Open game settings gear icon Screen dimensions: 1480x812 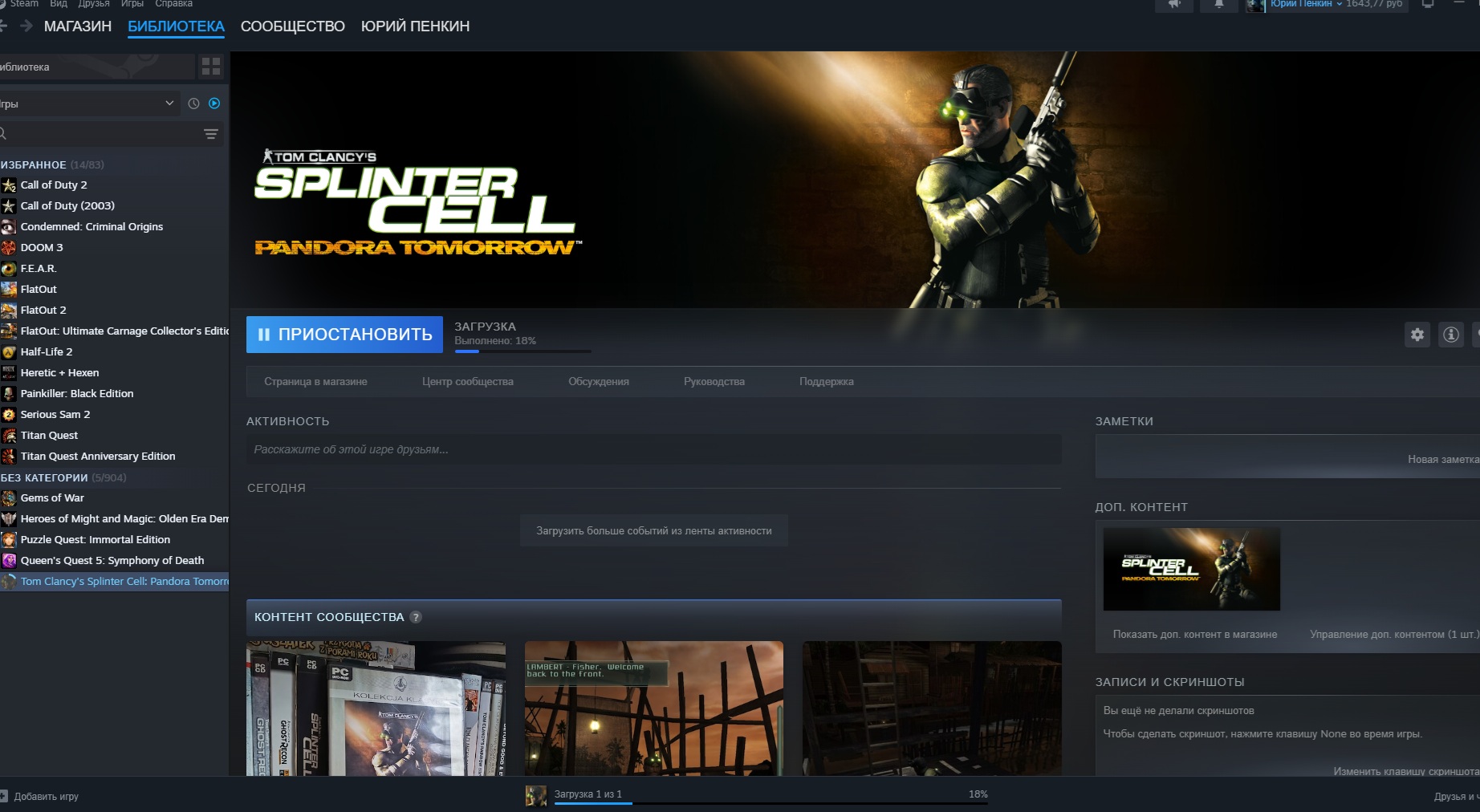pos(1417,335)
